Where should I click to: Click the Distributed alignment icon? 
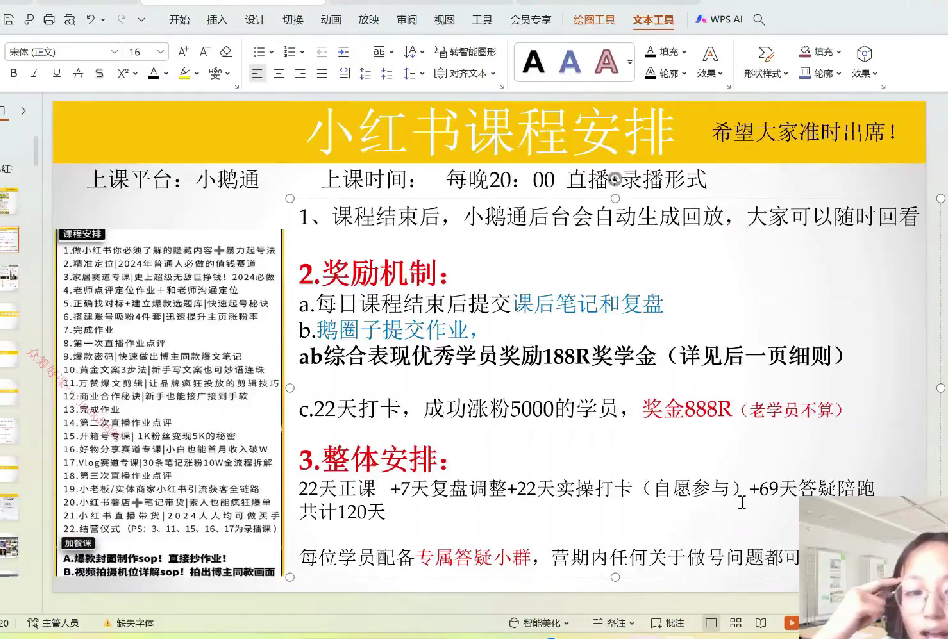(x=344, y=74)
